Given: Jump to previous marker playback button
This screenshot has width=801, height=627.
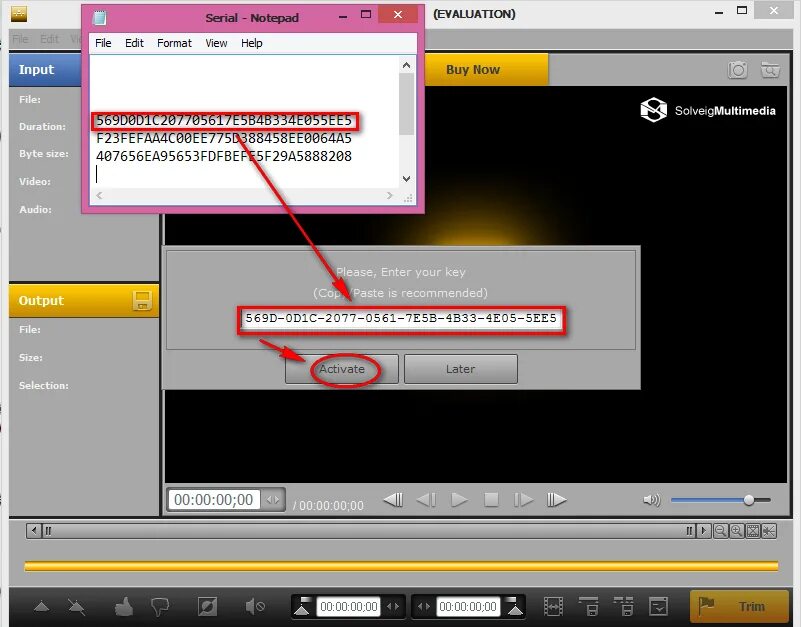Looking at the screenshot, I should [393, 499].
